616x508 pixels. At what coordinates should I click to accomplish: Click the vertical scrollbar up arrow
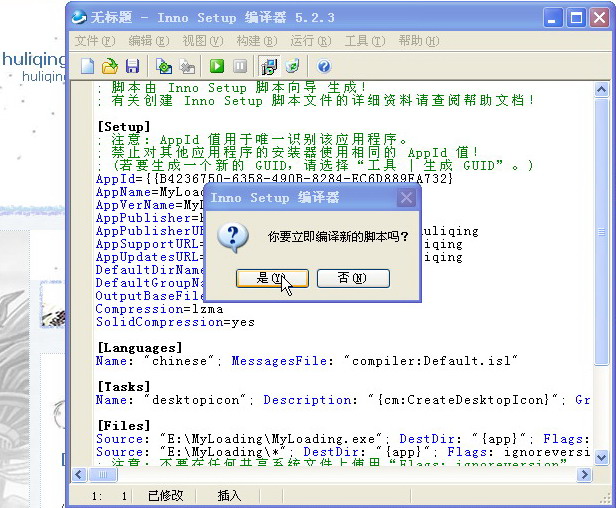[601, 90]
